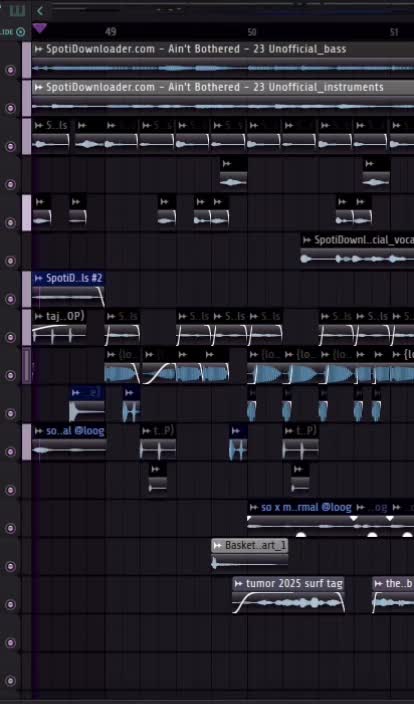
Task: Mute the track starting with taj..OP) clip
Action: (10, 337)
